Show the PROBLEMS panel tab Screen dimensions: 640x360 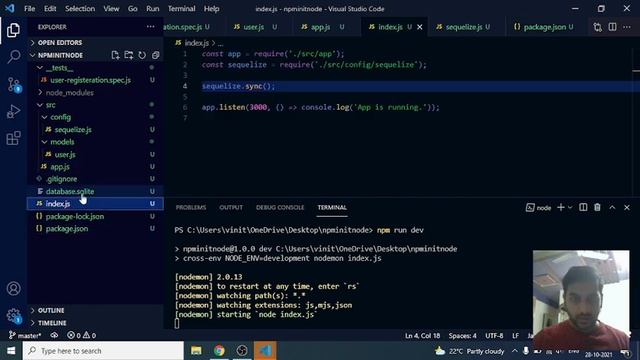tap(191, 207)
